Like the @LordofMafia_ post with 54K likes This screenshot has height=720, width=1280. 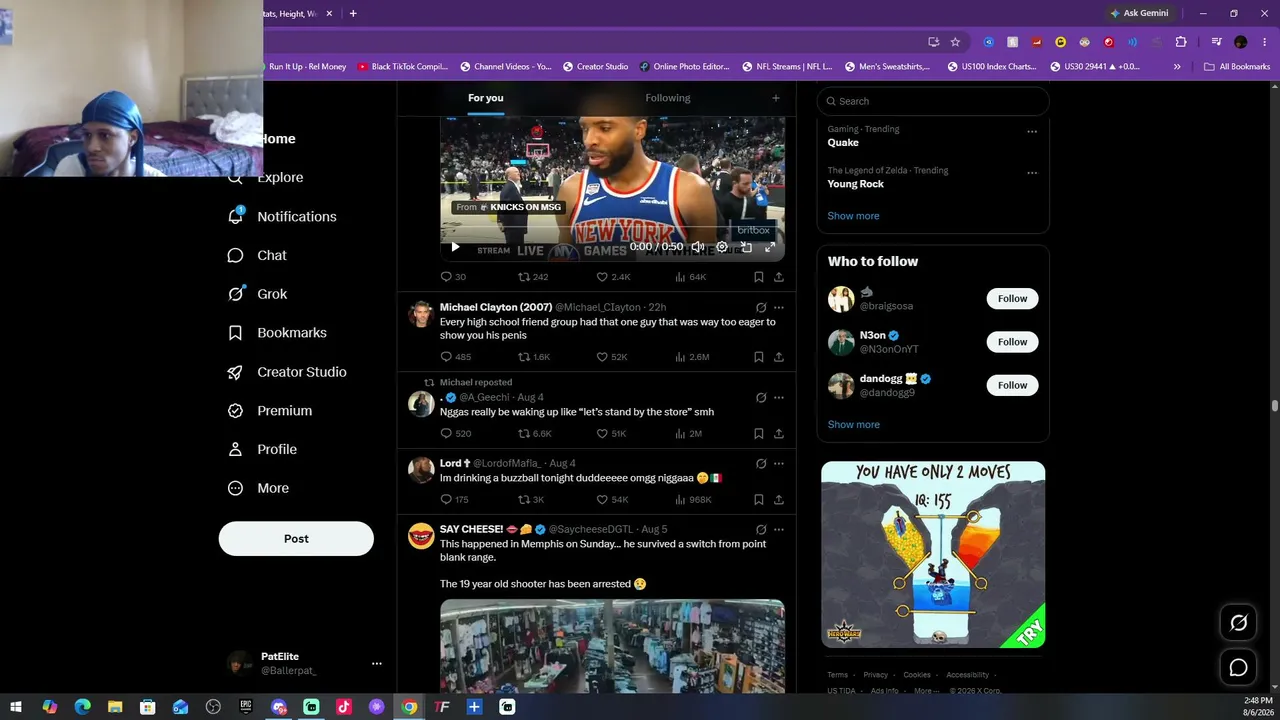coord(612,500)
